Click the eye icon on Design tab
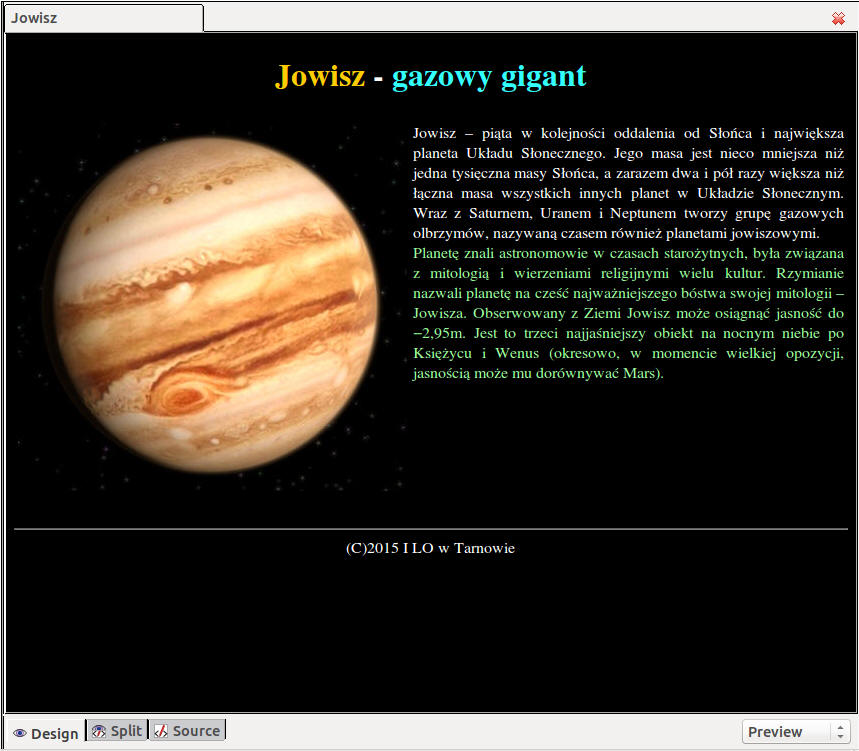This screenshot has height=751, width=859. (20, 734)
